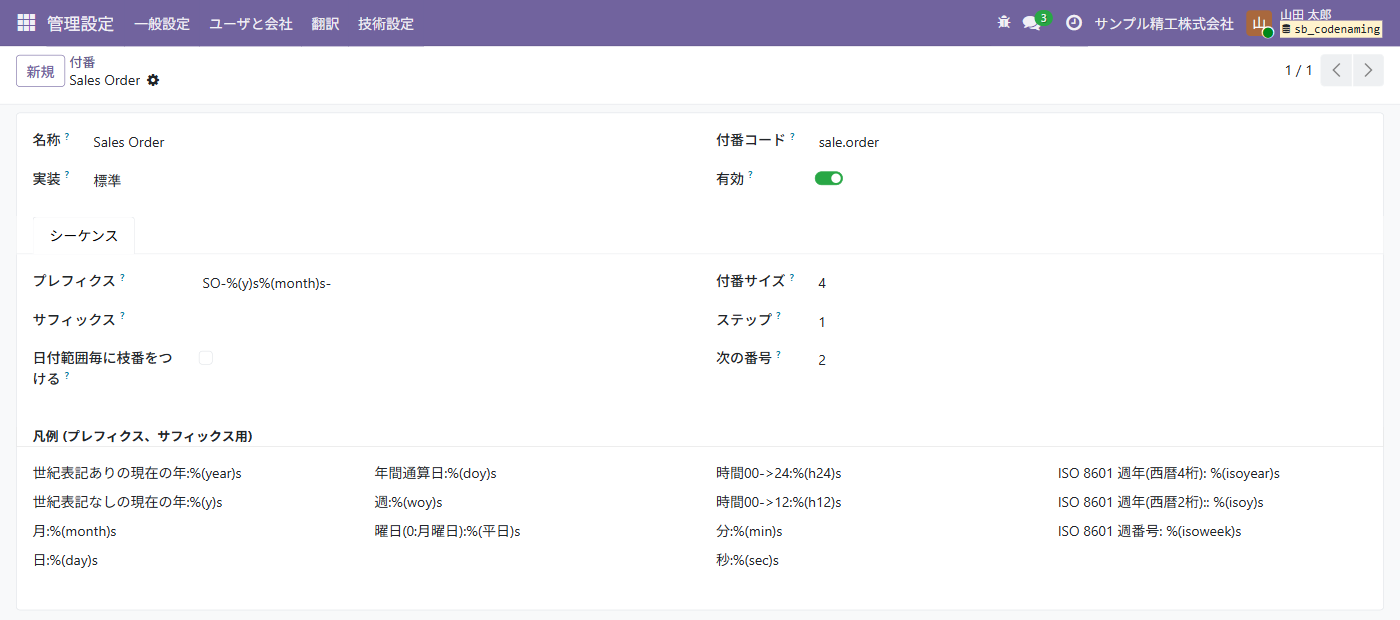The image size is (1400, 620).
Task: Click legend text 世紀表記なしの現在の年:%(y)s
Action: 127,502
